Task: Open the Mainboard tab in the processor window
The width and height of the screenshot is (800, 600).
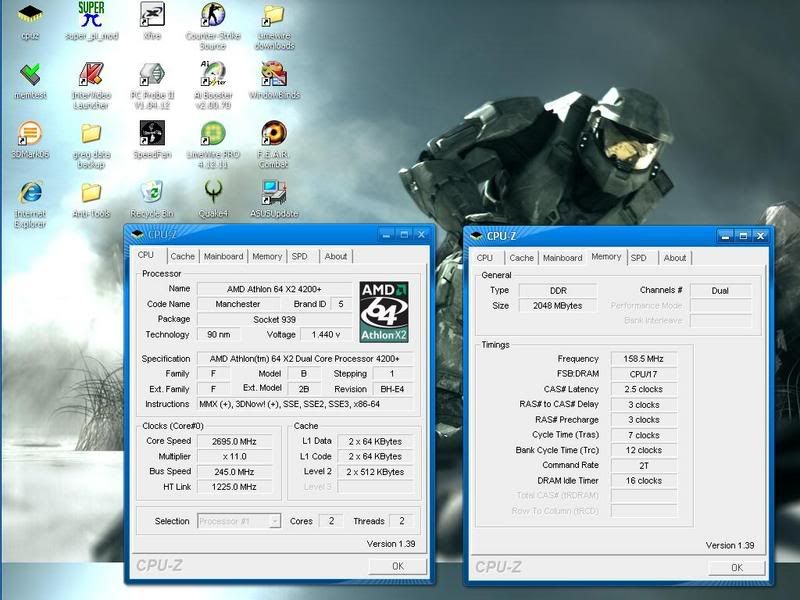Action: (x=223, y=256)
